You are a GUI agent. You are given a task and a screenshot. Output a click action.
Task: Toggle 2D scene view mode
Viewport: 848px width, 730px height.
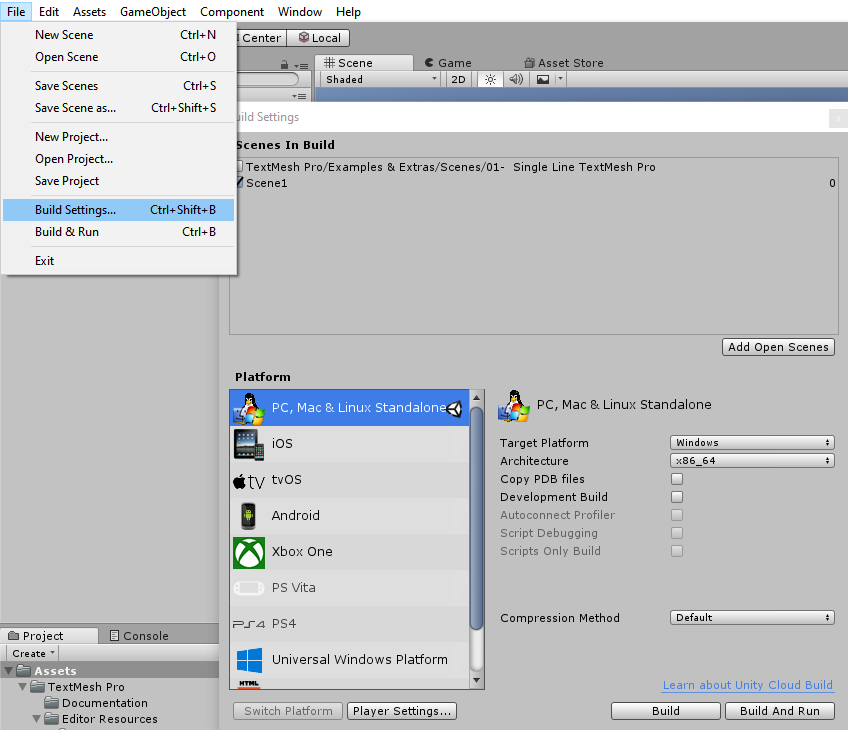click(458, 79)
